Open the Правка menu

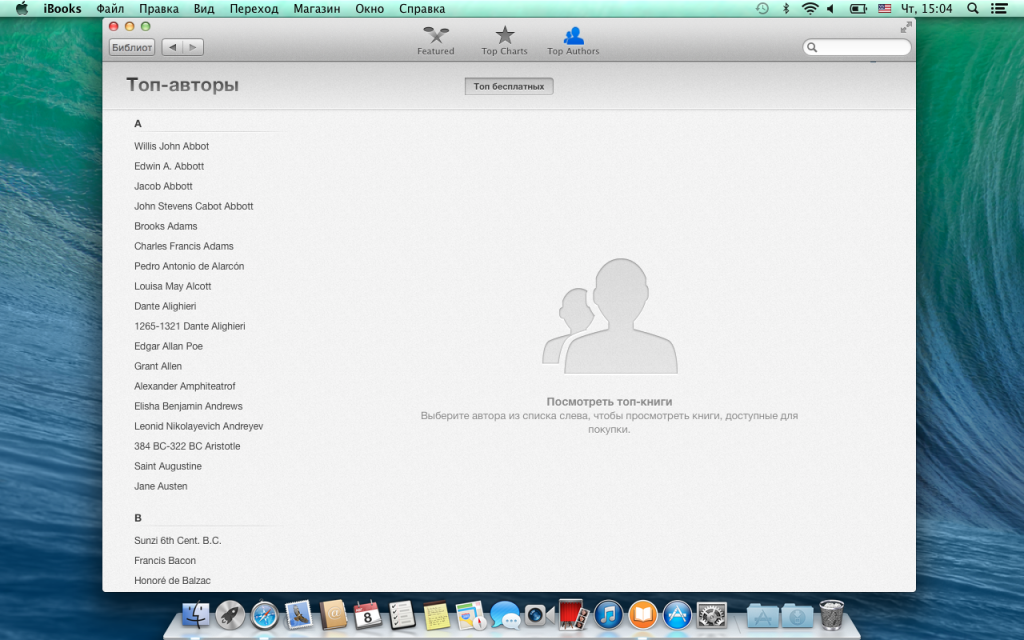pyautogui.click(x=159, y=8)
